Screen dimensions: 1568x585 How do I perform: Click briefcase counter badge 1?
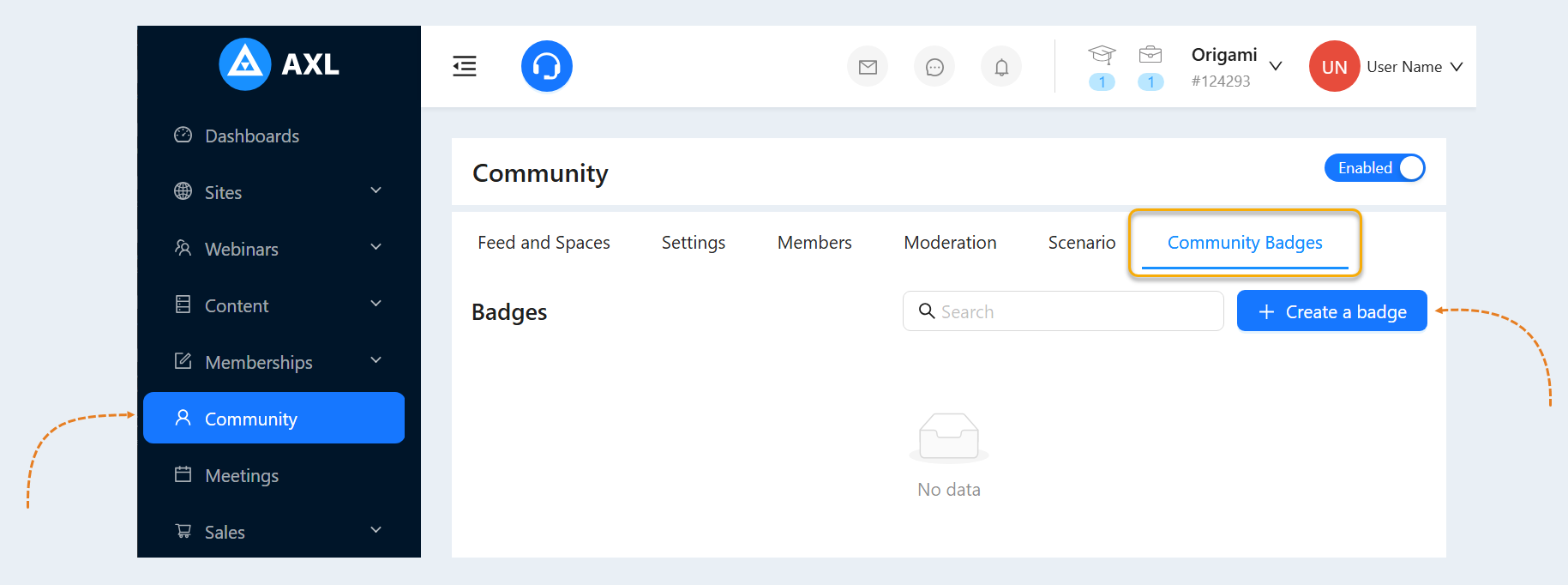click(x=1150, y=81)
